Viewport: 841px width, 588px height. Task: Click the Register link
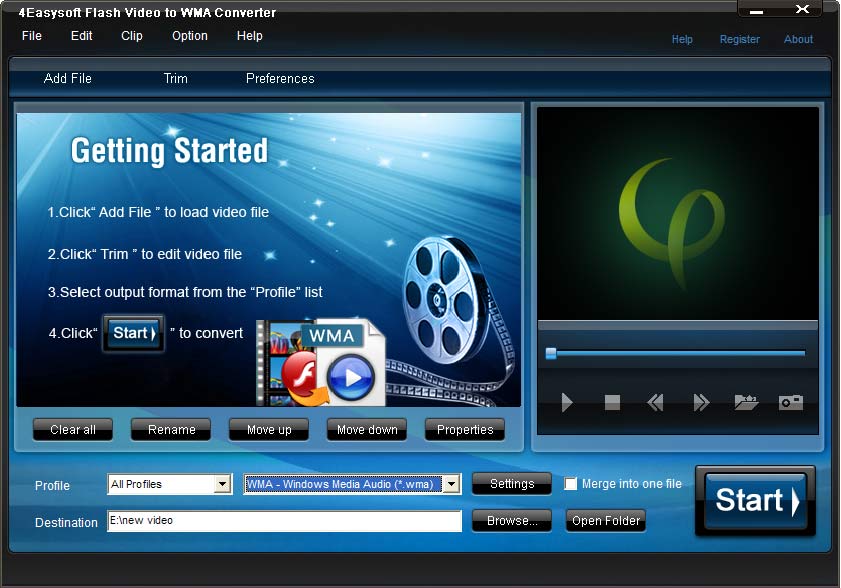pos(740,39)
